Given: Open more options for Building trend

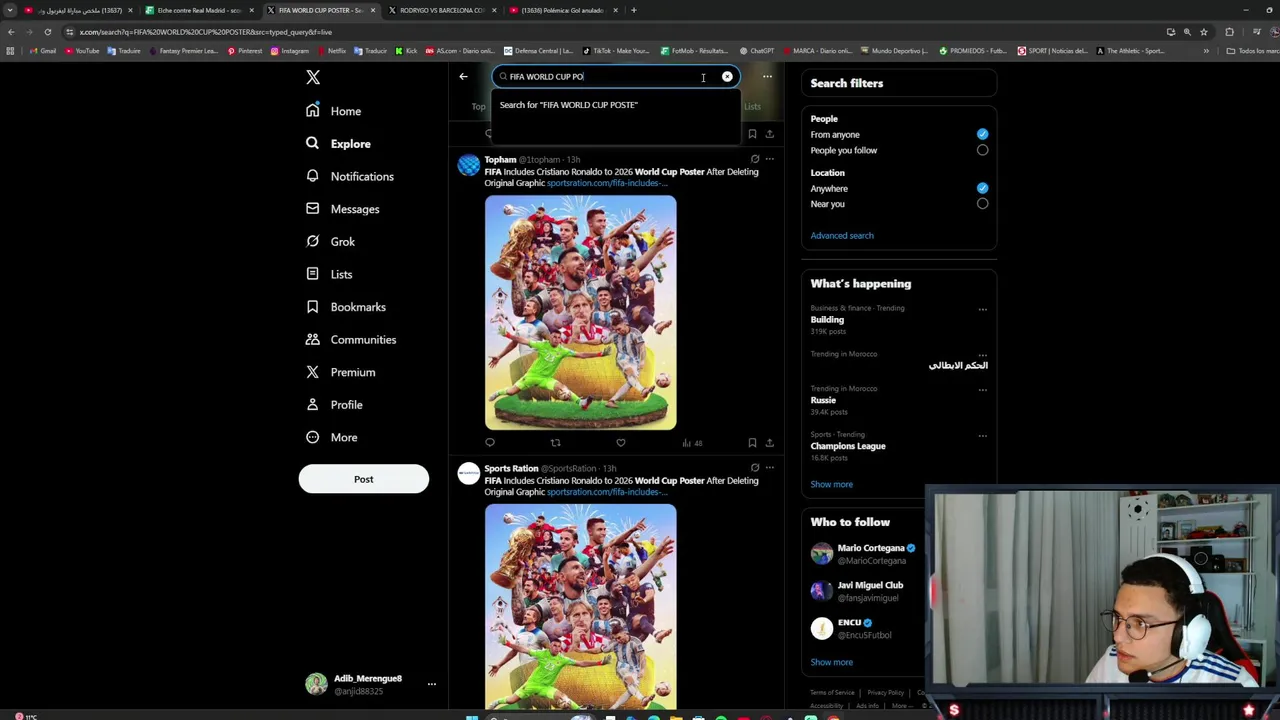Looking at the screenshot, I should [982, 309].
